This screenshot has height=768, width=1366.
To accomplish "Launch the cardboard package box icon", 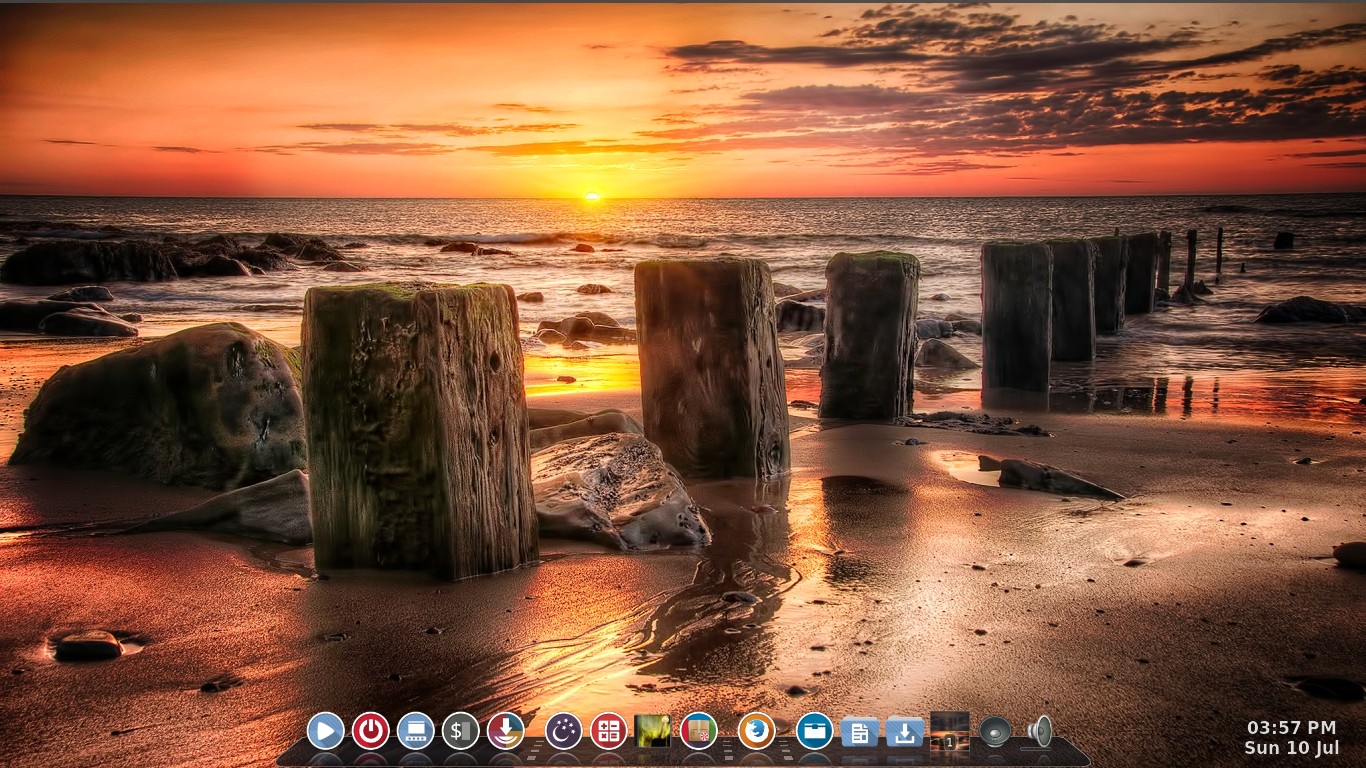I will coord(698,731).
